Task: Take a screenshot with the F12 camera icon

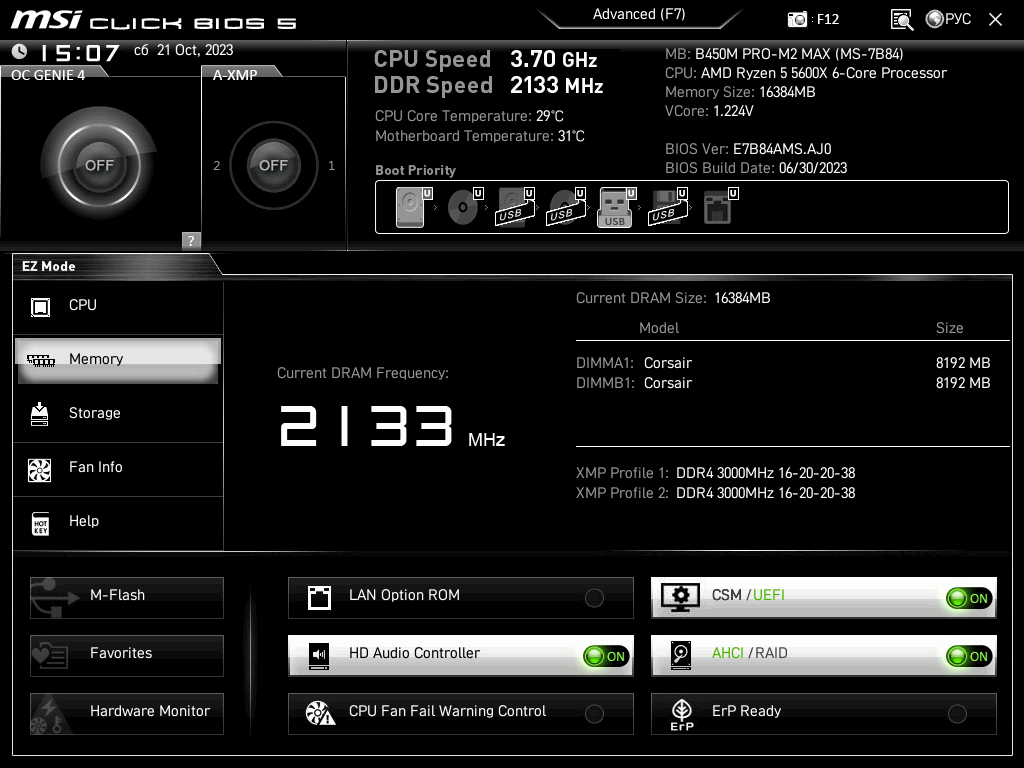Action: click(797, 20)
